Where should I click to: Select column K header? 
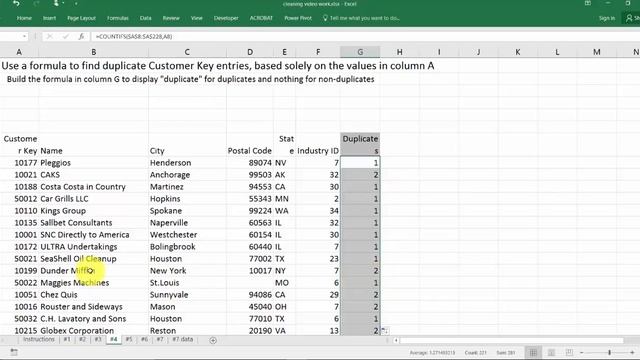coord(518,52)
